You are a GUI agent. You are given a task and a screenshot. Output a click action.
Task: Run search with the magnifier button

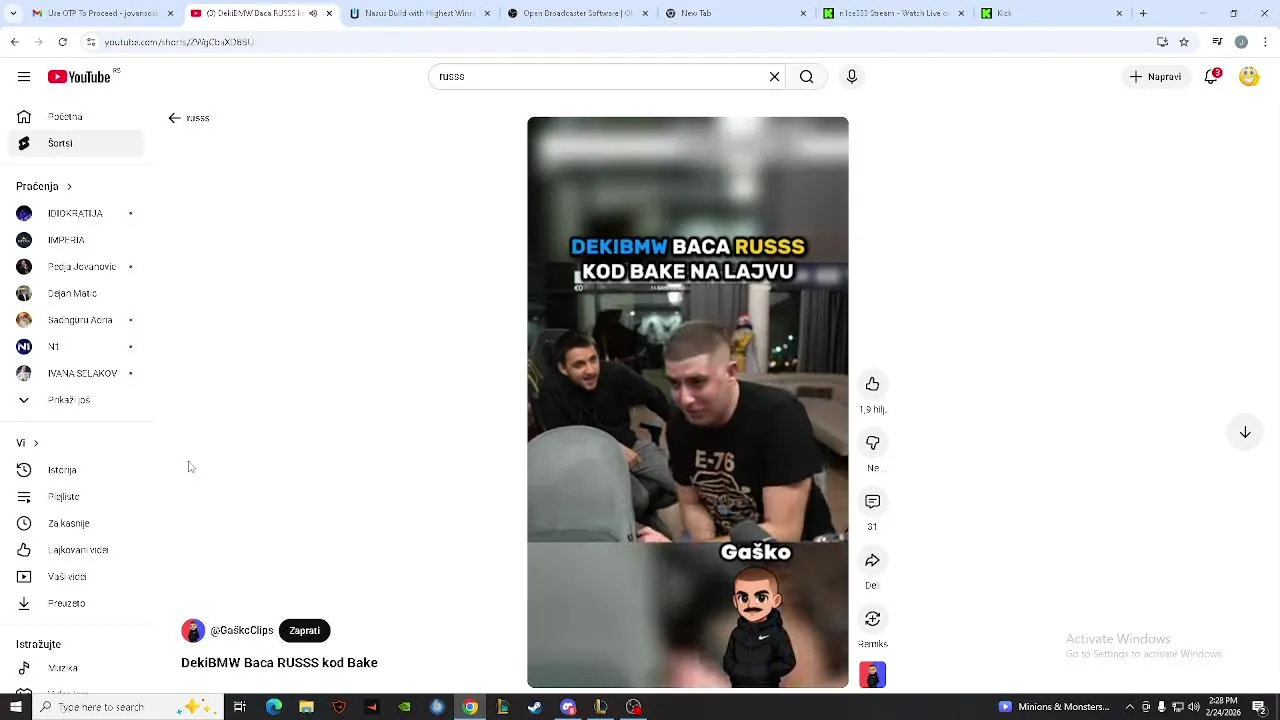point(806,77)
